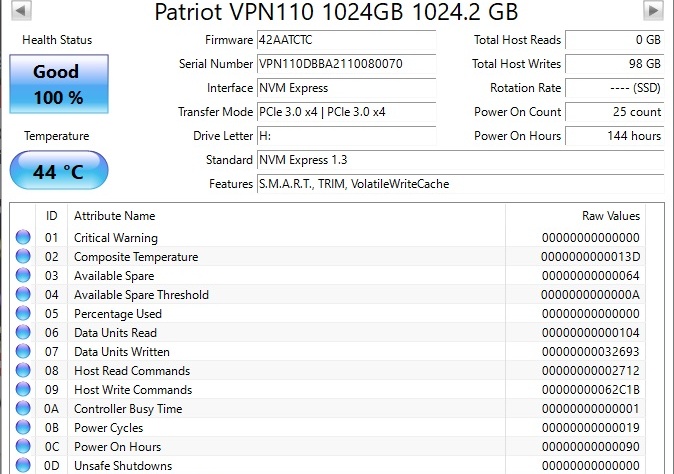
Task: Click raw value 00000000000104
Action: pos(590,333)
